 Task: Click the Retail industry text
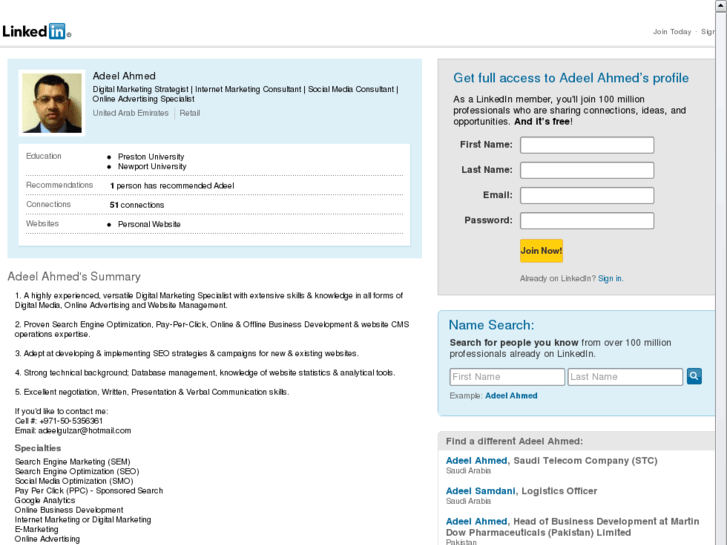(190, 113)
